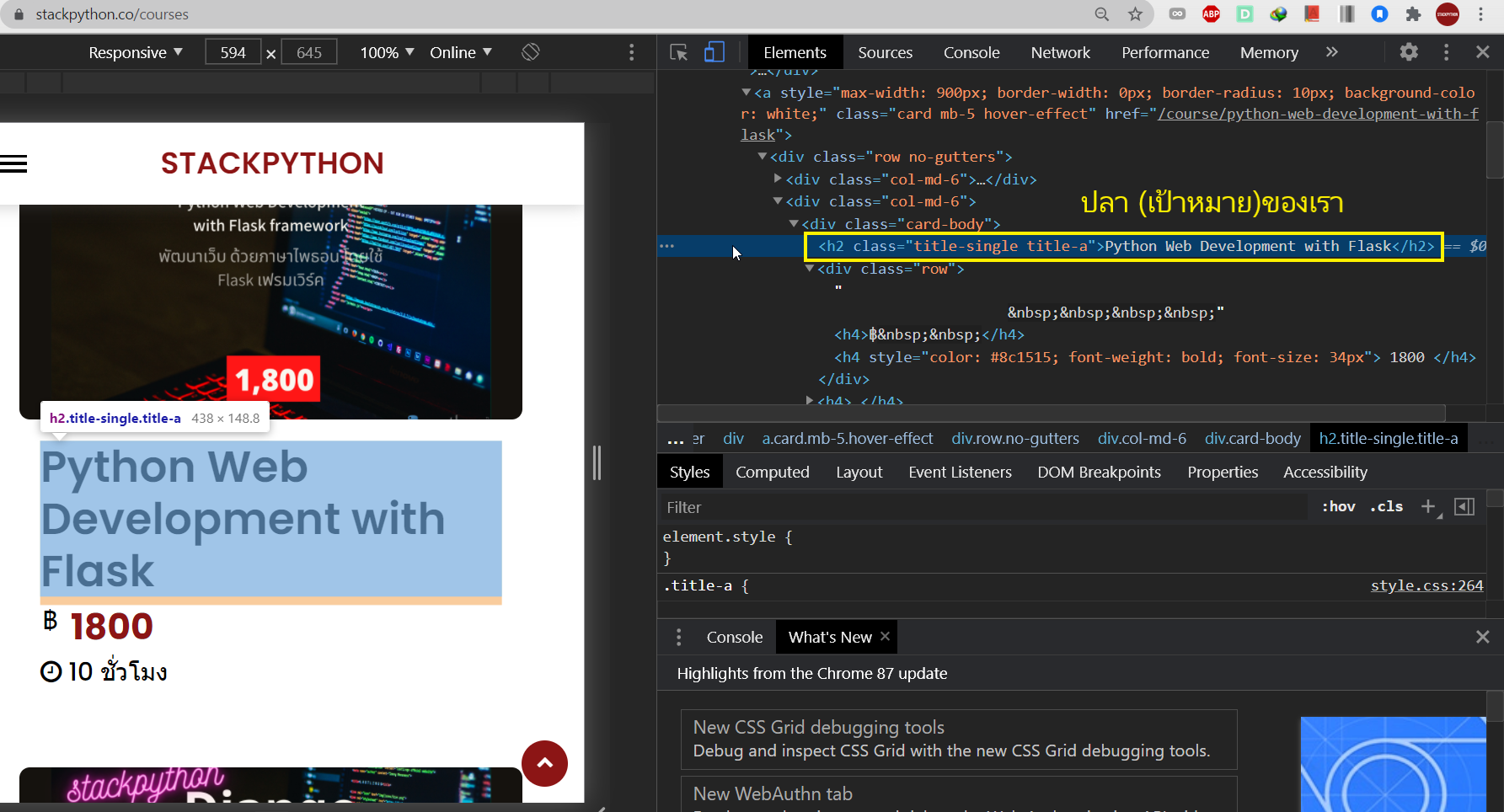Open the website hamburger menu
The width and height of the screenshot is (1504, 812).
tap(13, 164)
